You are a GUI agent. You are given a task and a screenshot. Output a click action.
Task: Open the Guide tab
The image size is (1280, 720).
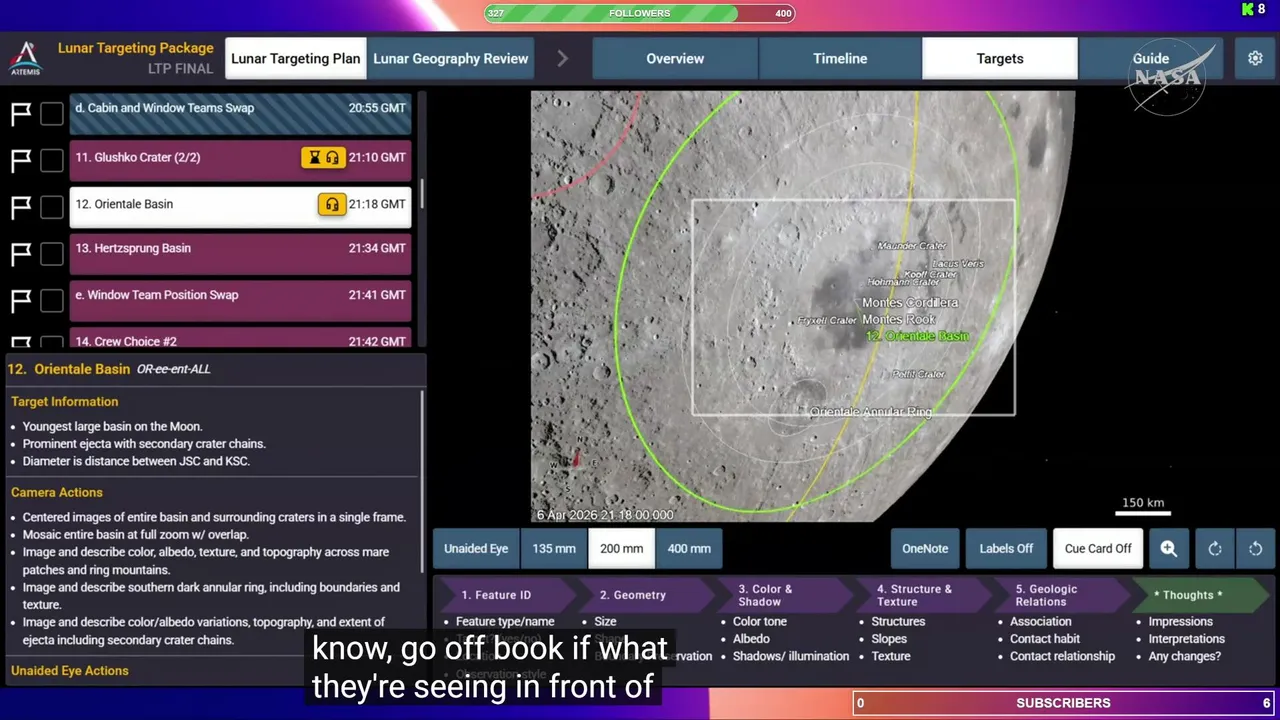pyautogui.click(x=1151, y=59)
